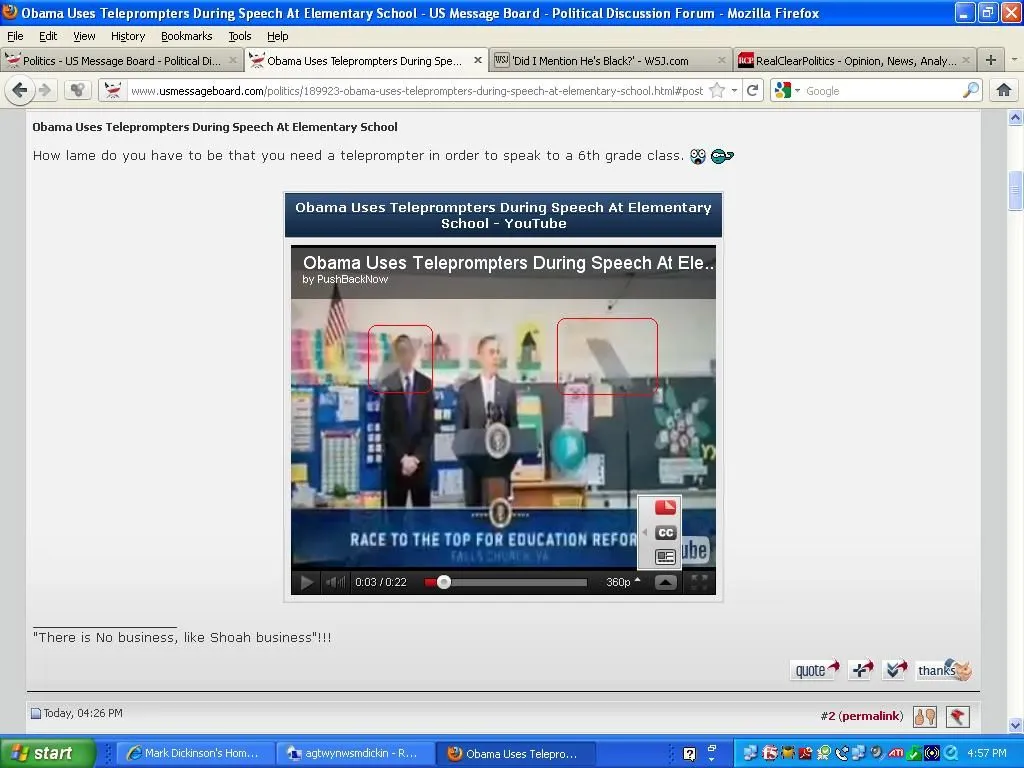
Task: Toggle closed captions with the CC button
Action: [x=665, y=532]
